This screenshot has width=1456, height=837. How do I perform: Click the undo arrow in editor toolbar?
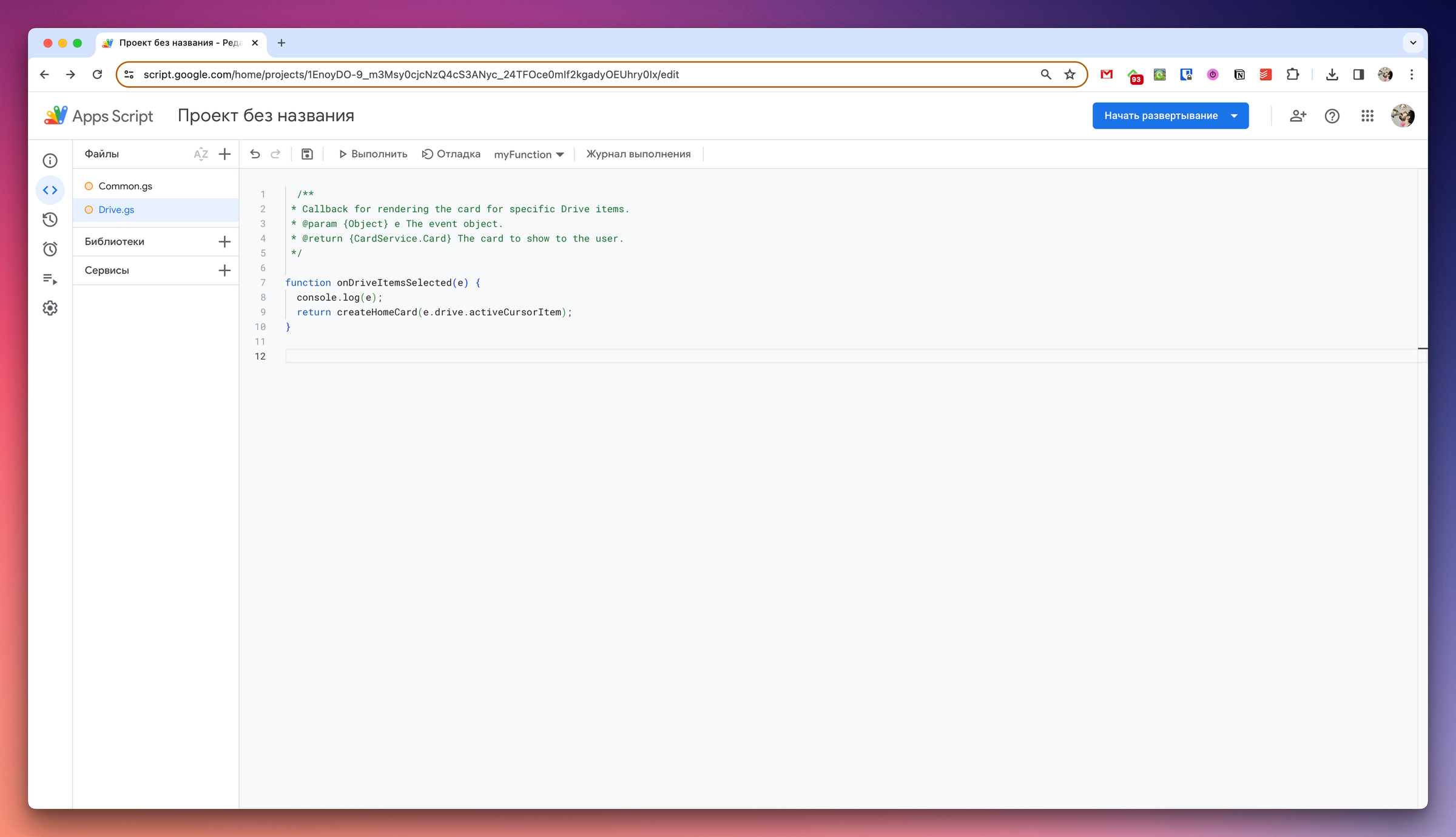click(255, 154)
